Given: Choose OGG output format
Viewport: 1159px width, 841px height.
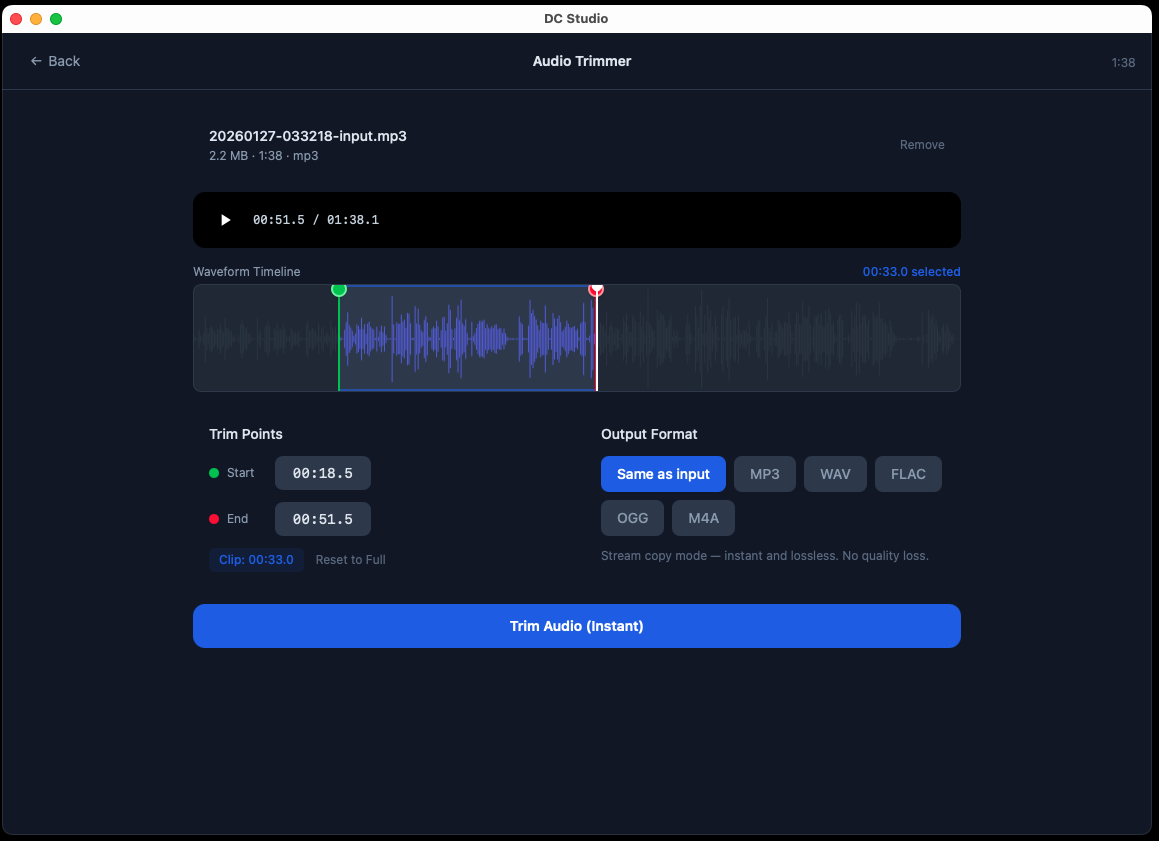Looking at the screenshot, I should 632,517.
